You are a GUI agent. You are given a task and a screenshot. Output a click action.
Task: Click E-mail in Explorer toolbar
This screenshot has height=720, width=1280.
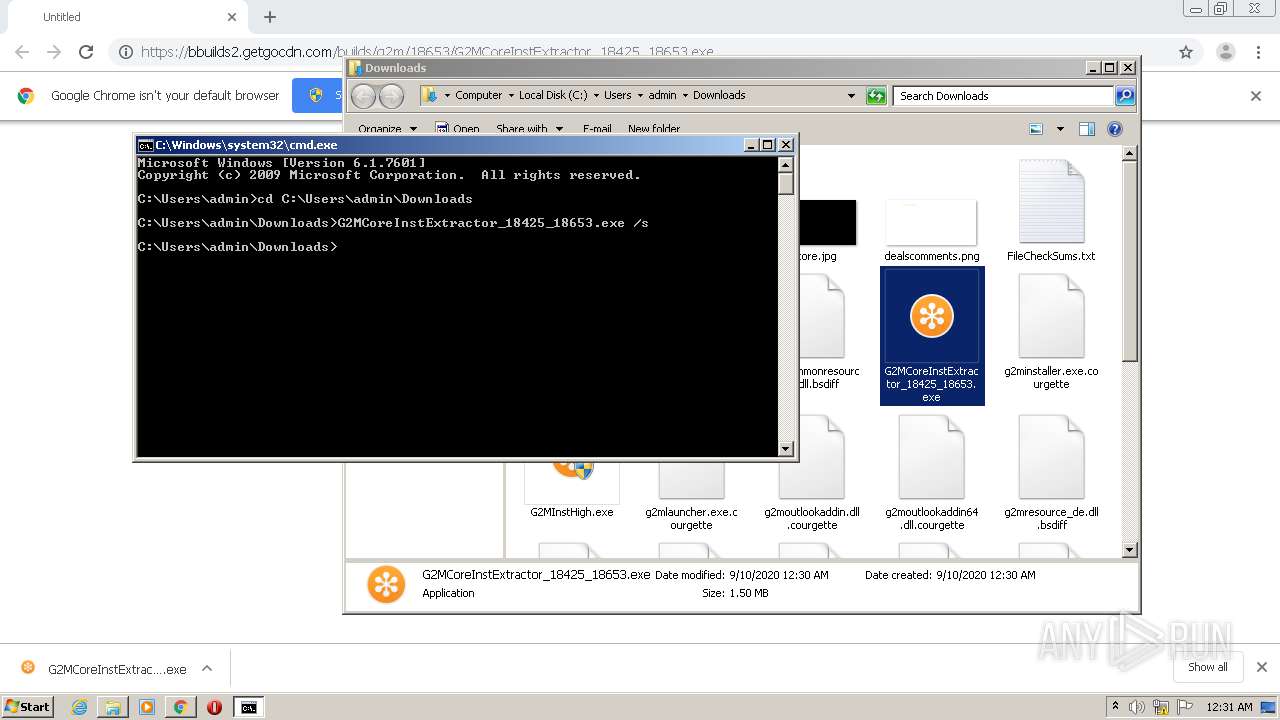tap(597, 129)
